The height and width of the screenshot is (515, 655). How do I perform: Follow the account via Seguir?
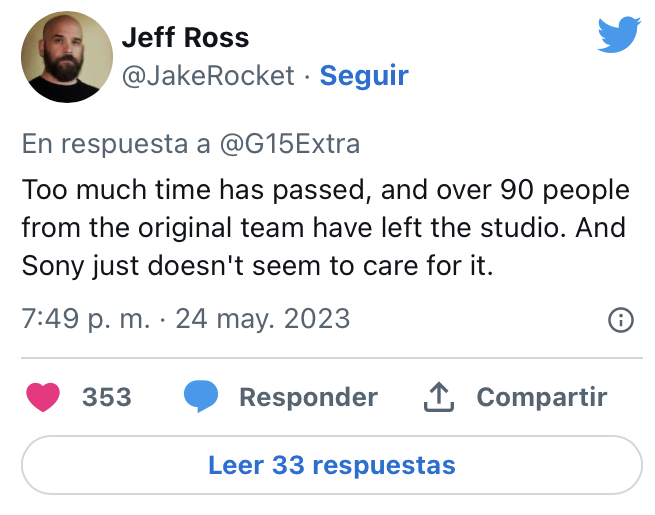click(x=364, y=76)
